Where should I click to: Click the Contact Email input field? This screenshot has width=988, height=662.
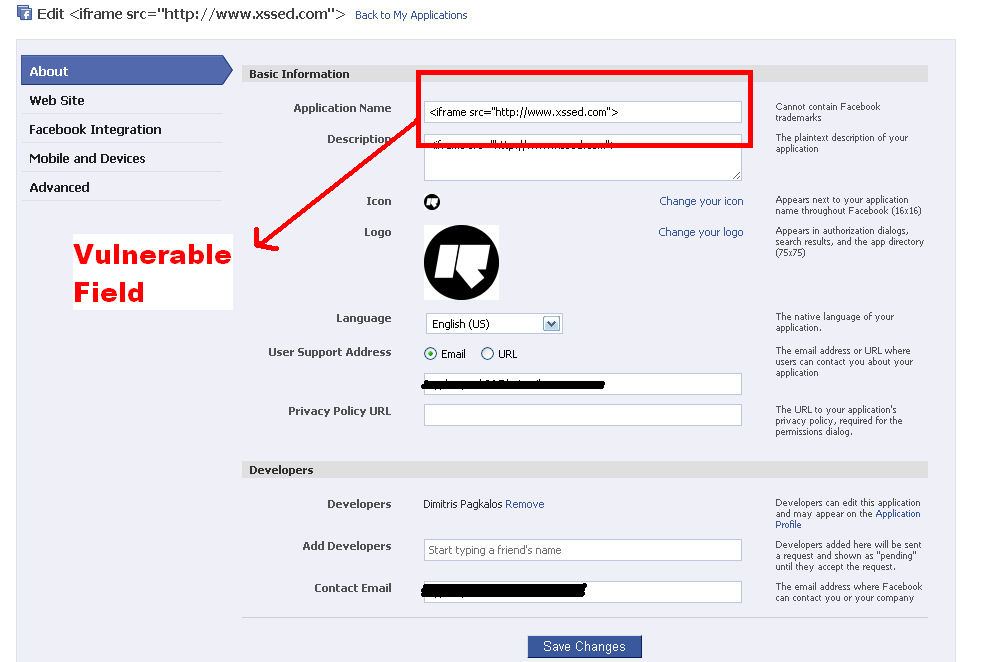[582, 591]
